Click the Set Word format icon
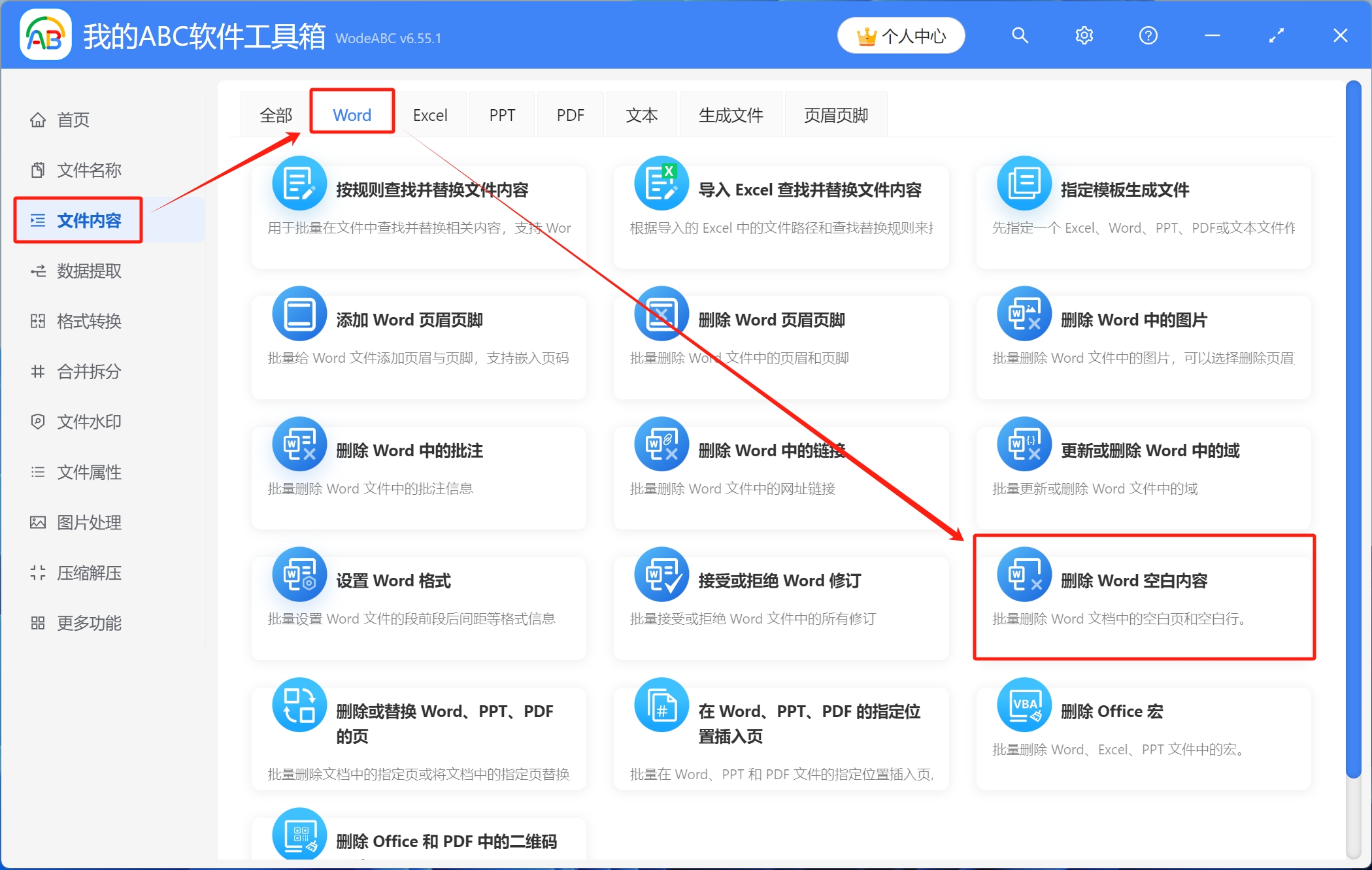The height and width of the screenshot is (870, 1372). [299, 575]
